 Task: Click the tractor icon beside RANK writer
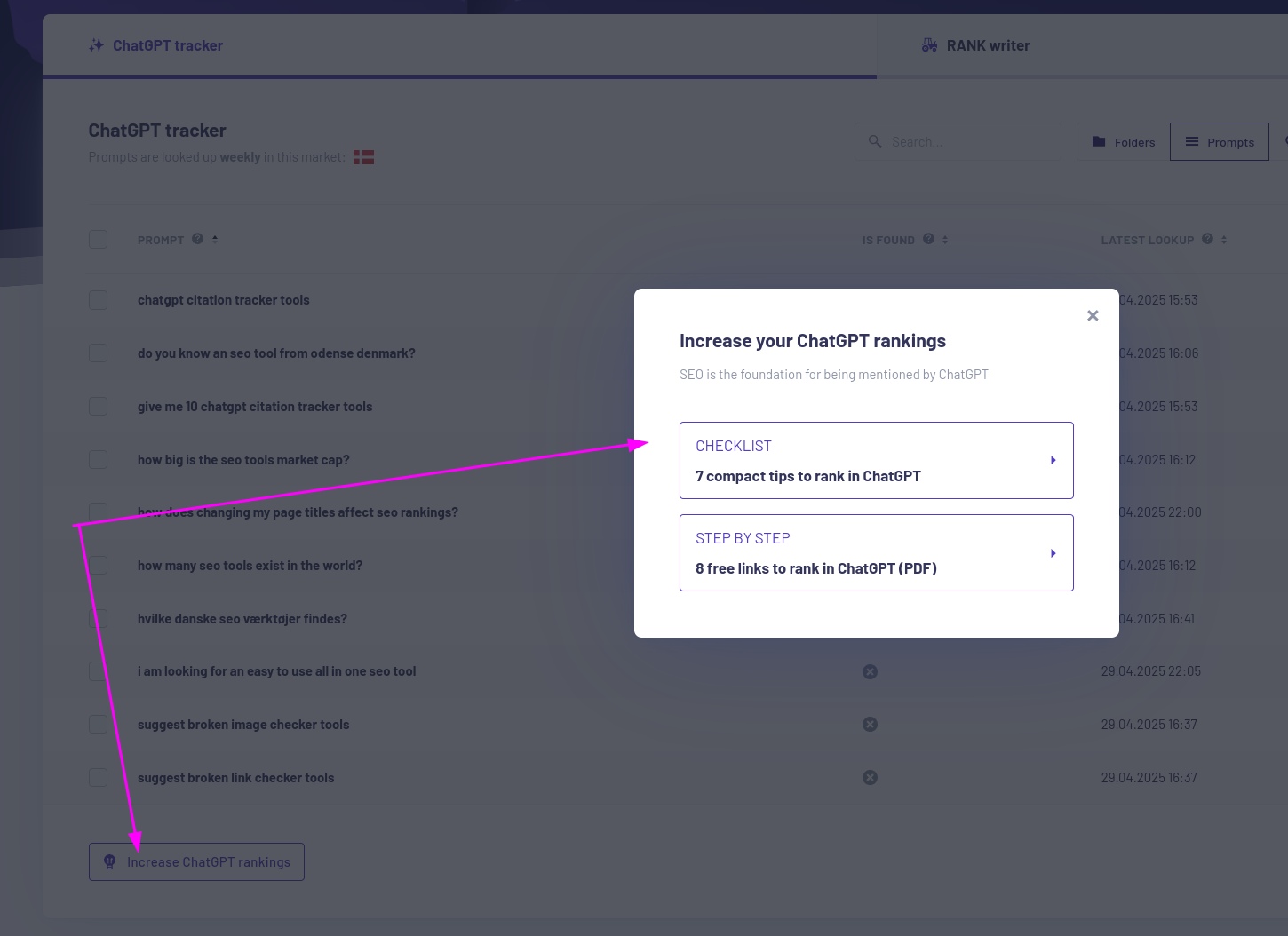click(929, 45)
